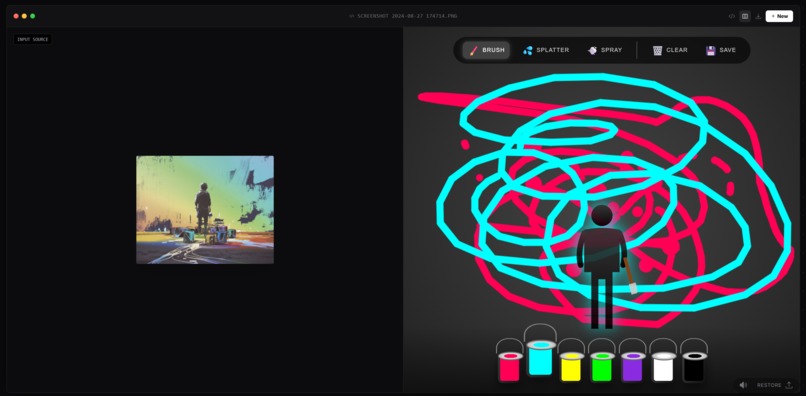Pick the white paint bucket
Screen dimensions: 806x396
click(663, 361)
